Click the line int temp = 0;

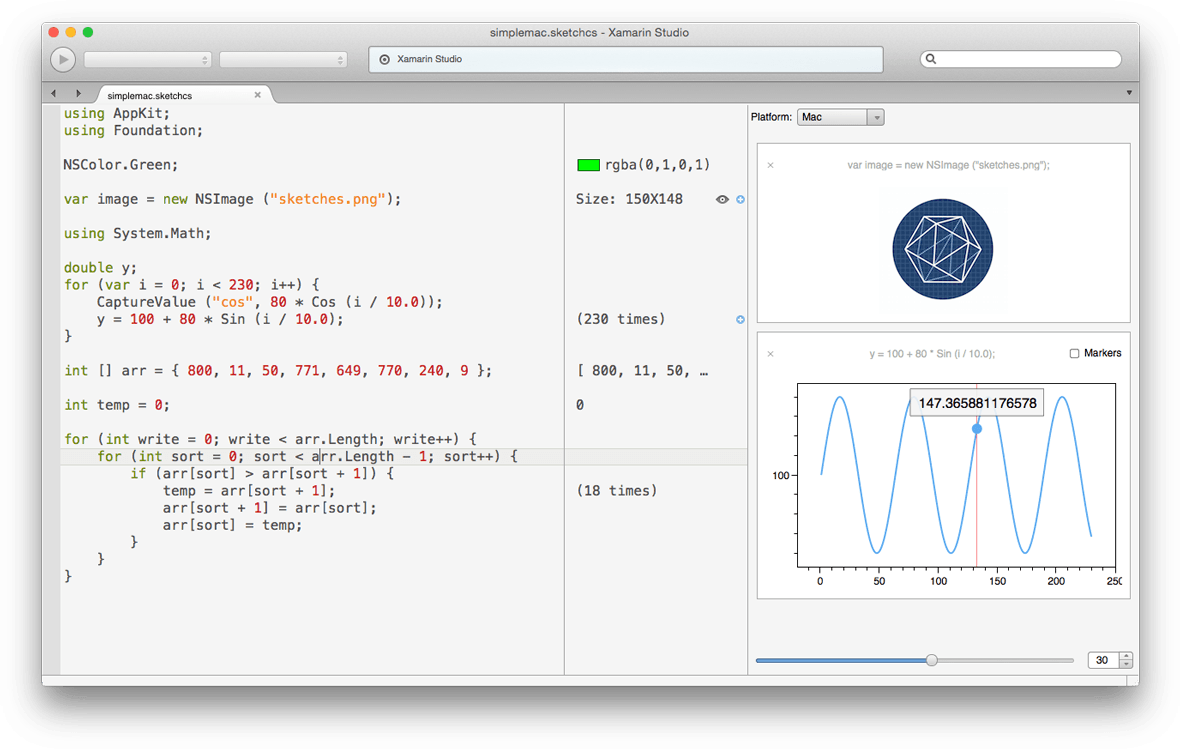pos(117,405)
